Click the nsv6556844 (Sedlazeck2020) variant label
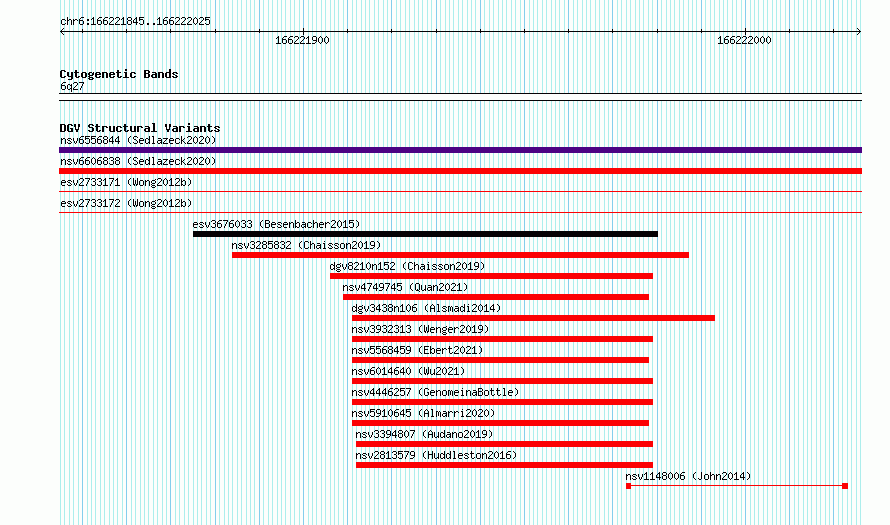The height and width of the screenshot is (525, 890). point(138,140)
